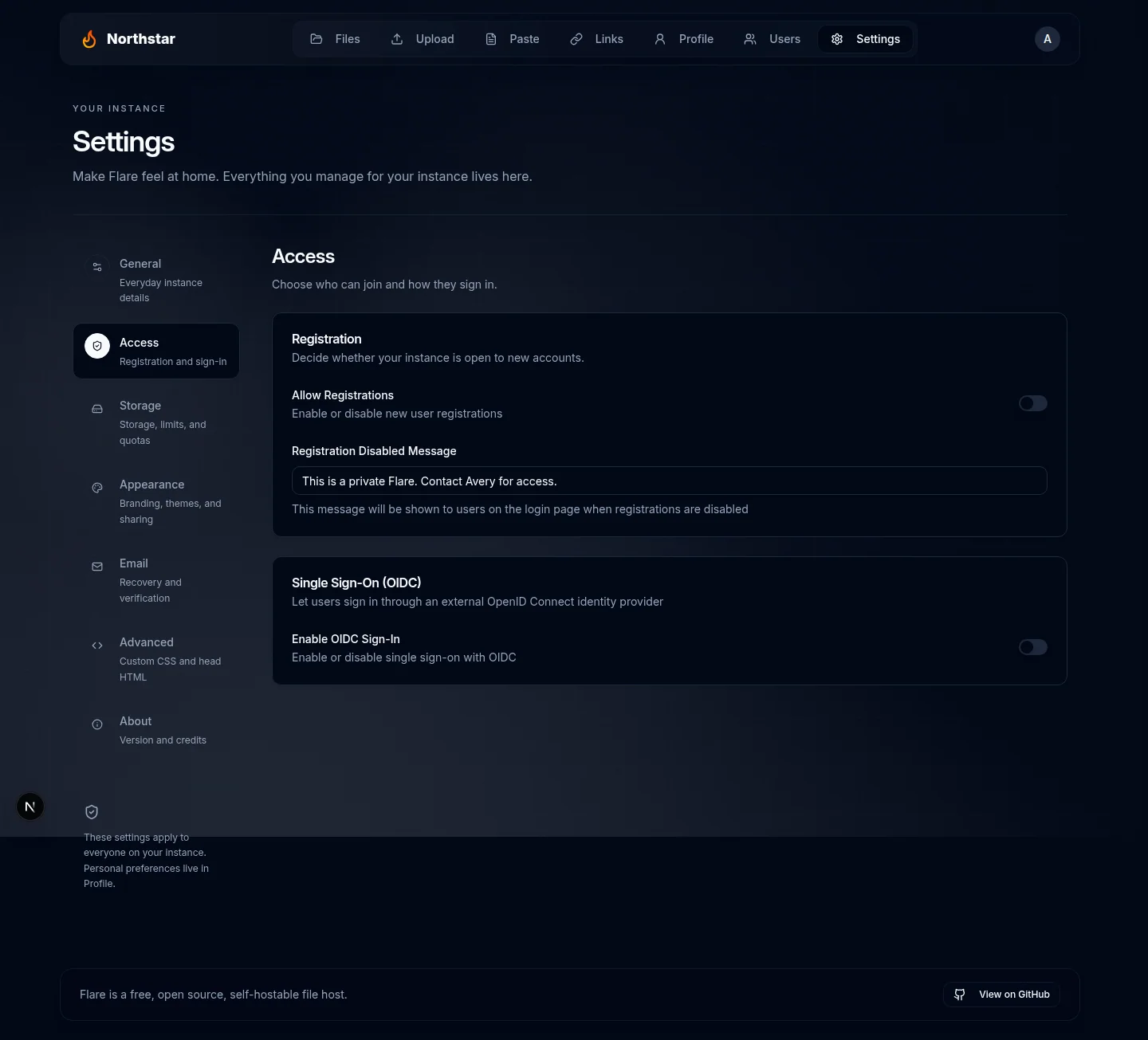Screen dimensions: 1148x1040
Task: Focus the Registration Disabled Message field
Action: click(670, 481)
